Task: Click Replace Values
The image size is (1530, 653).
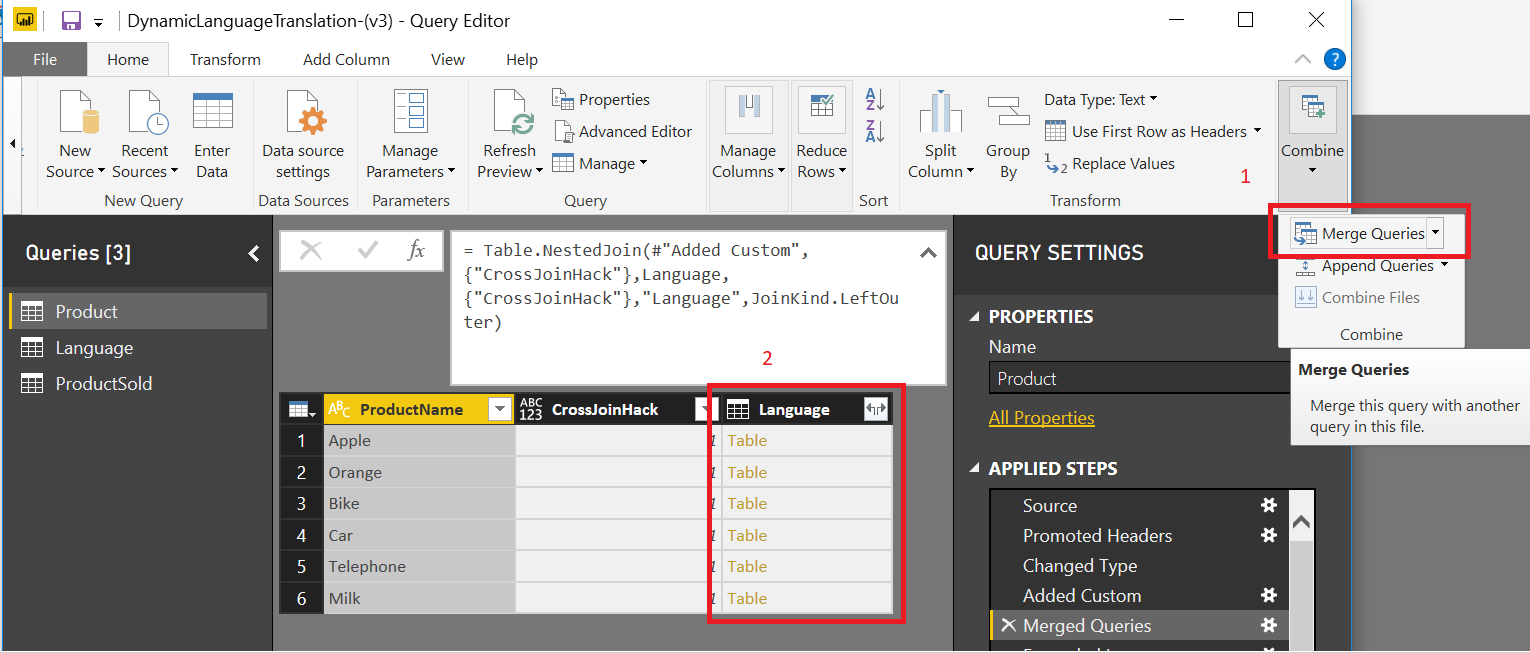Action: coord(1110,163)
